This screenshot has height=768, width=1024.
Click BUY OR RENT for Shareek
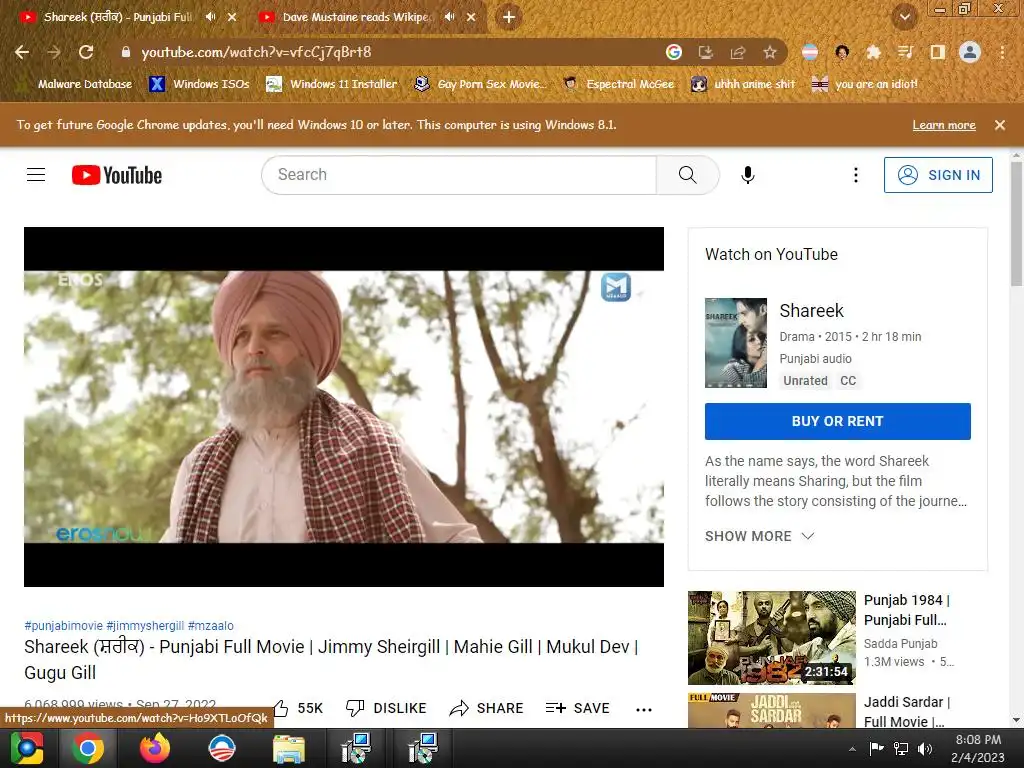tap(837, 421)
